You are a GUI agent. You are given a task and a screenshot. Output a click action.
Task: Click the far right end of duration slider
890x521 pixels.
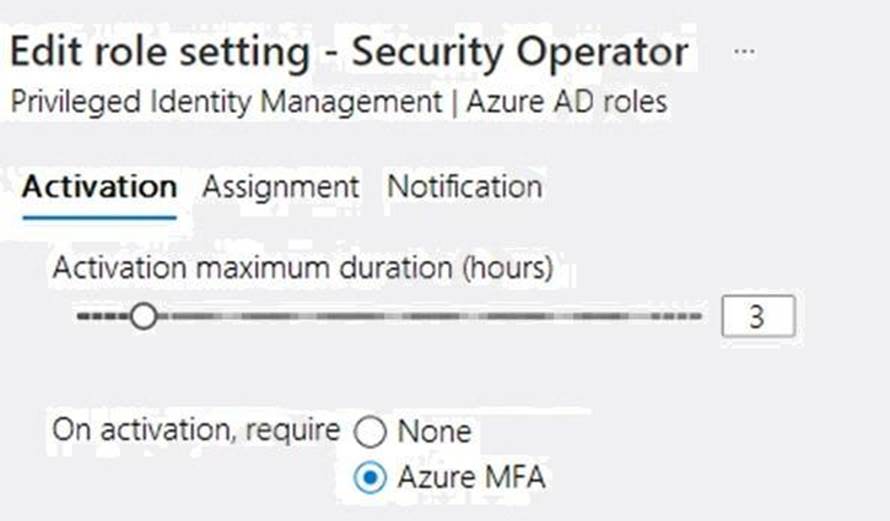click(696, 317)
